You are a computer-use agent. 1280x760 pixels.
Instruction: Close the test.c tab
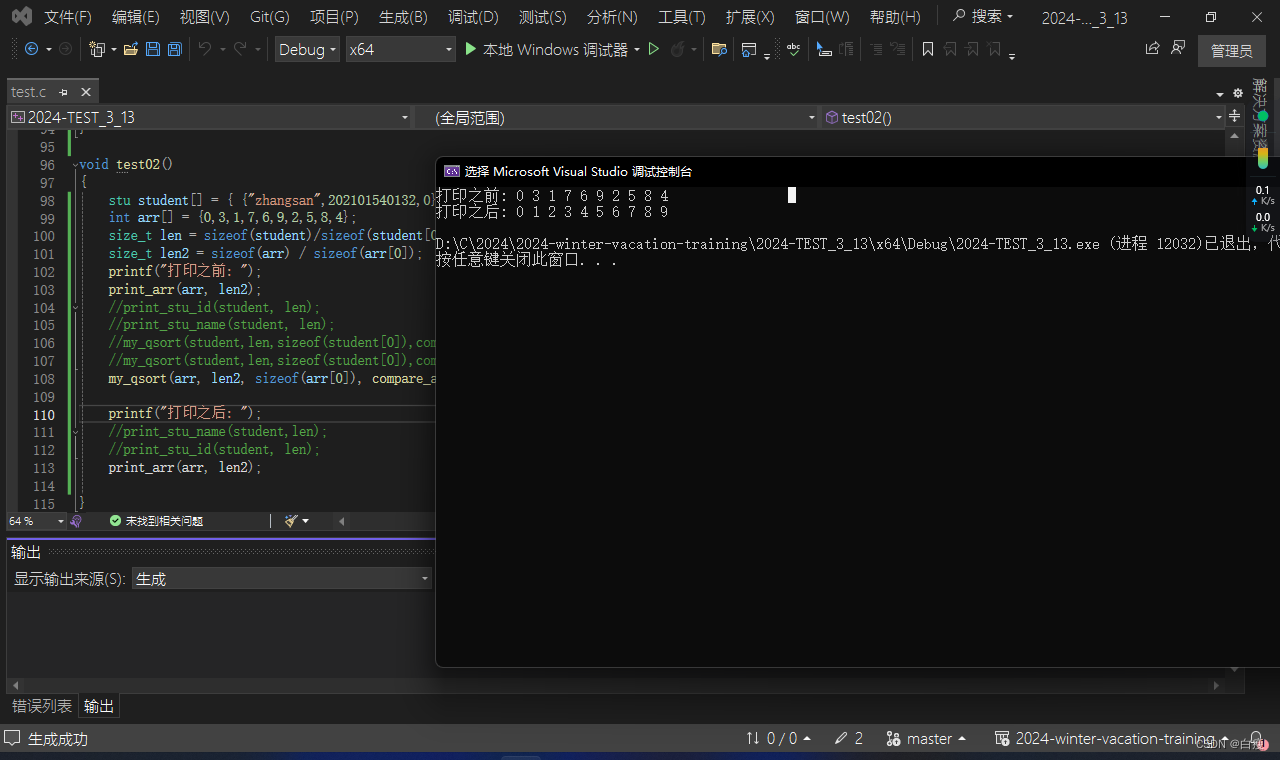pos(86,92)
